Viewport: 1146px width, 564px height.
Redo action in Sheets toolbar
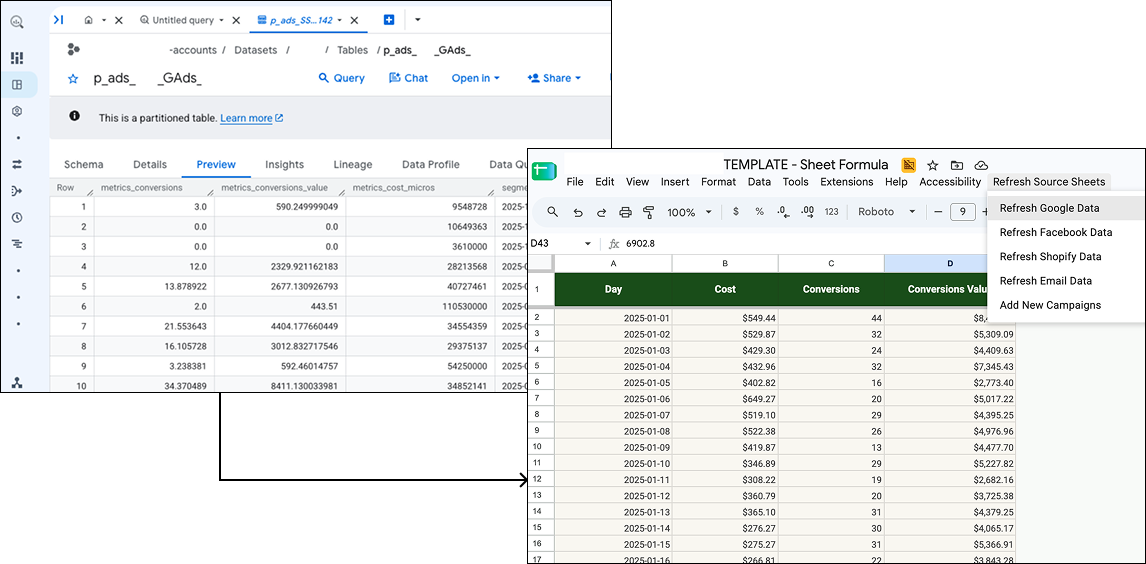pos(601,213)
